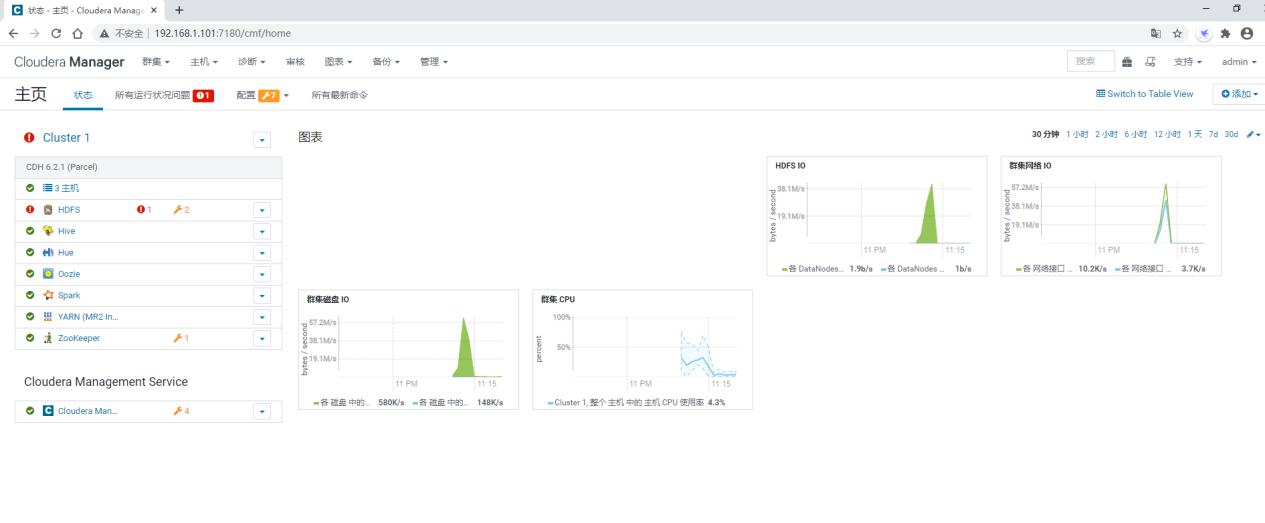Click the Cloudera Management Service C icon
The height and width of the screenshot is (523, 1265).
[x=48, y=411]
